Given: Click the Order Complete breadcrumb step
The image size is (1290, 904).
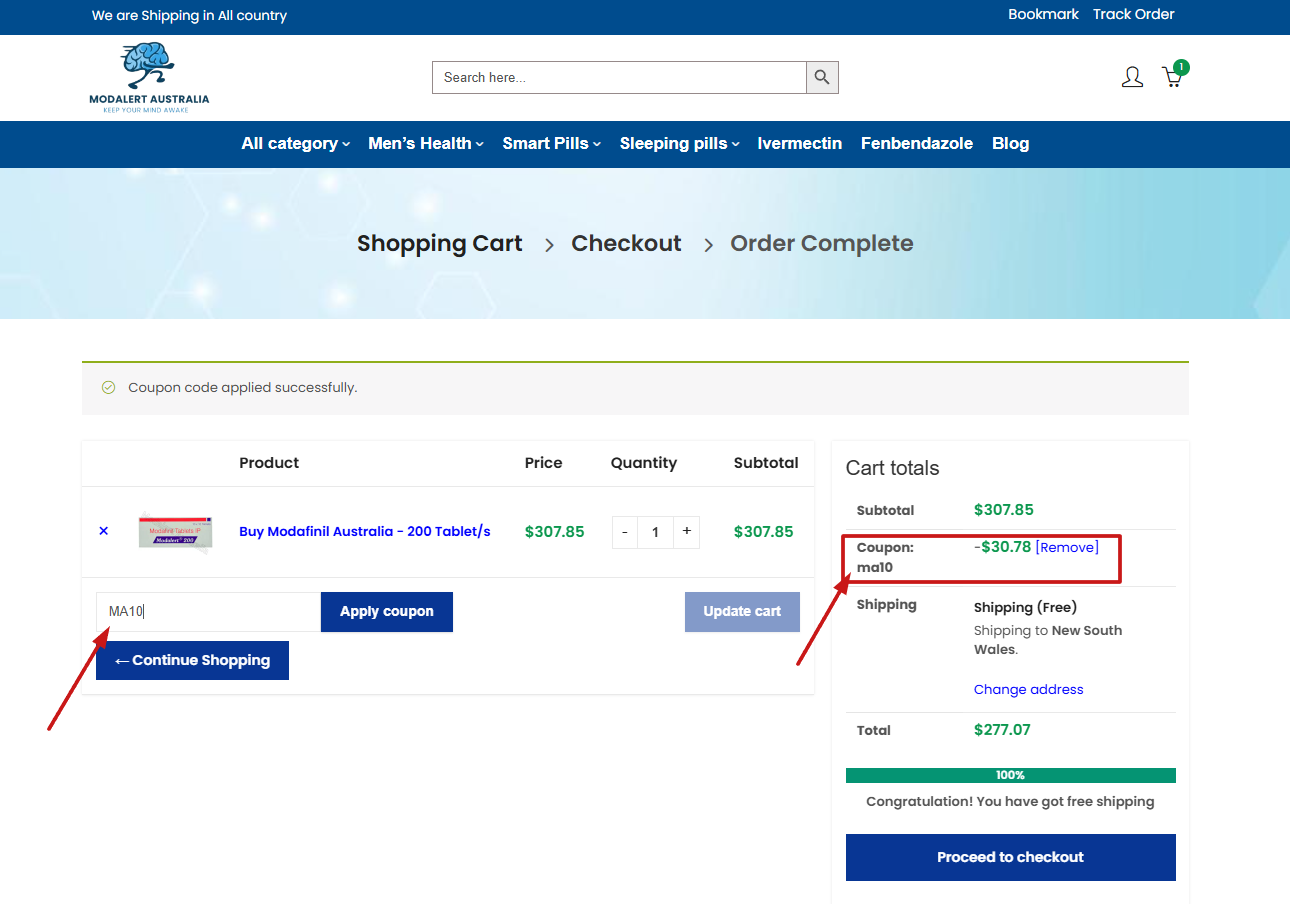Looking at the screenshot, I should tap(822, 243).
